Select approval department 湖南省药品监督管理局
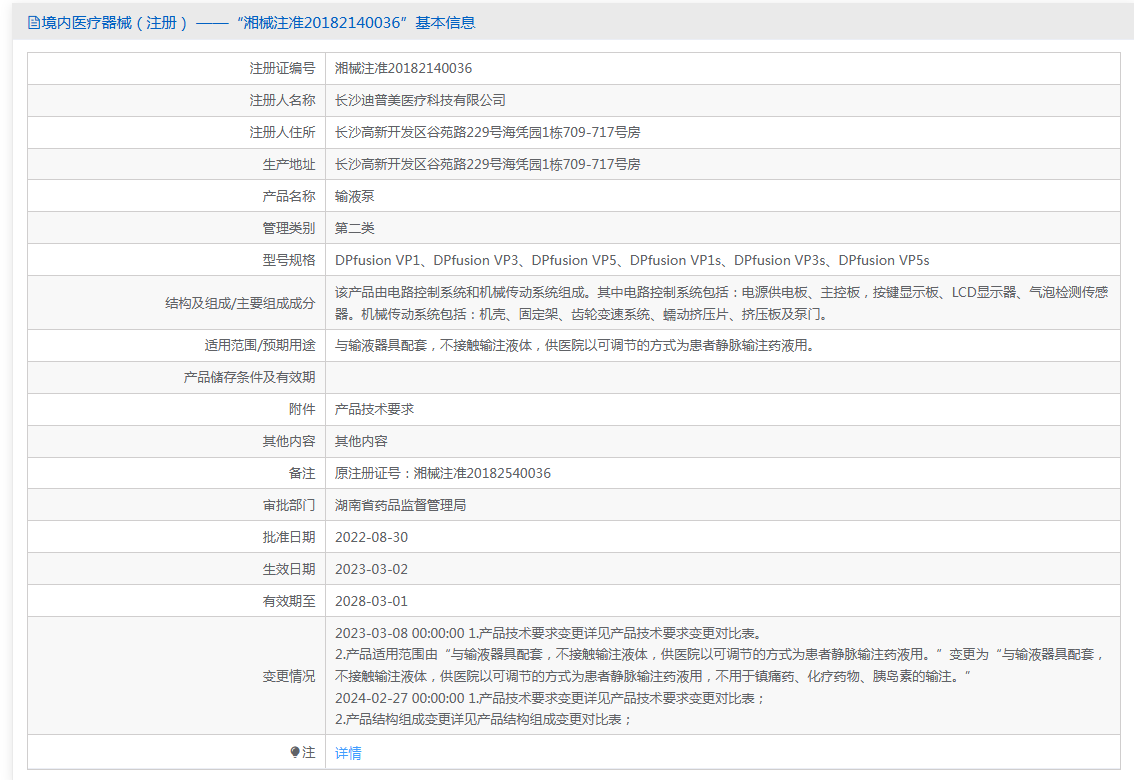Image resolution: width=1134 pixels, height=780 pixels. 401,505
